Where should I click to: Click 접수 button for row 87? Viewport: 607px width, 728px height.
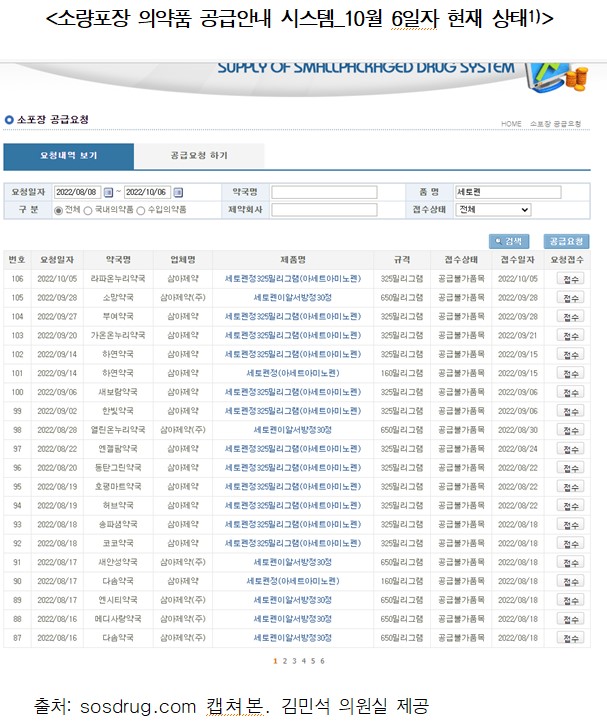[x=570, y=638]
